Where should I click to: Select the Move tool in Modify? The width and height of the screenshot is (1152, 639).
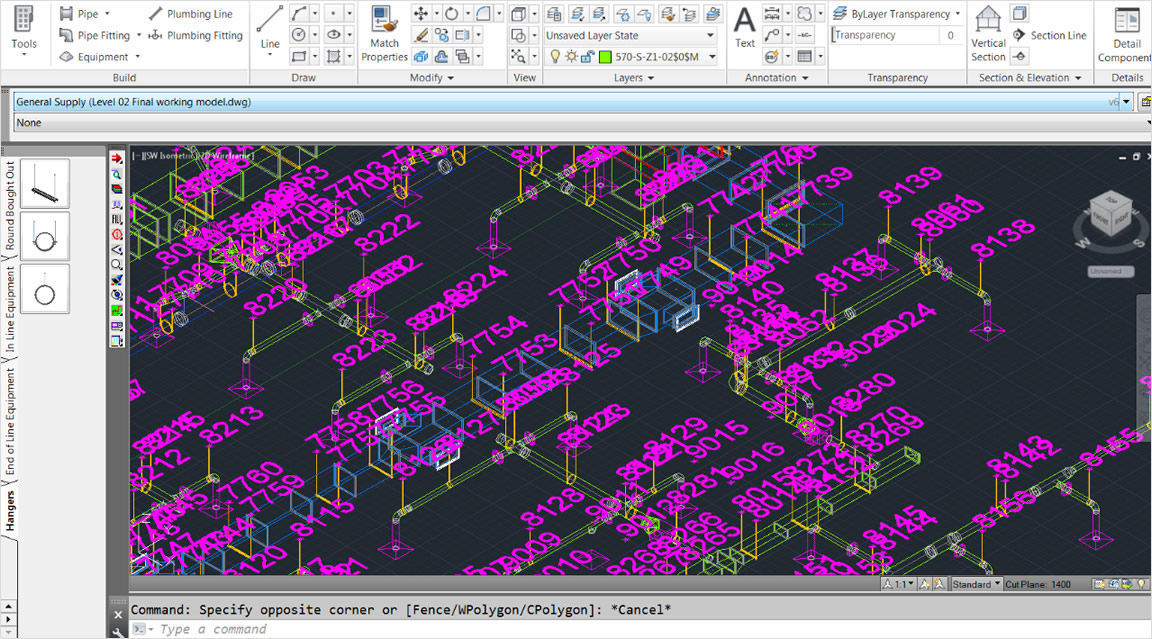pyautogui.click(x=421, y=13)
